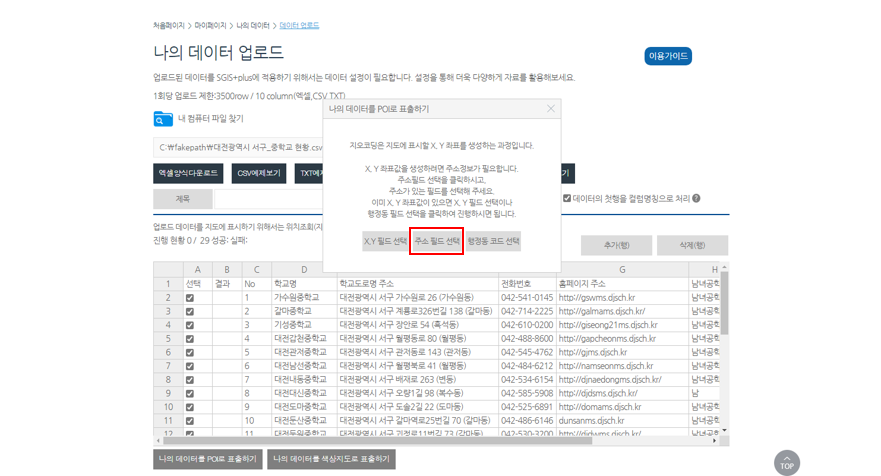The image size is (881, 476).
Task: Uncheck selection for 대전내동중학교 row
Action: click(190, 380)
